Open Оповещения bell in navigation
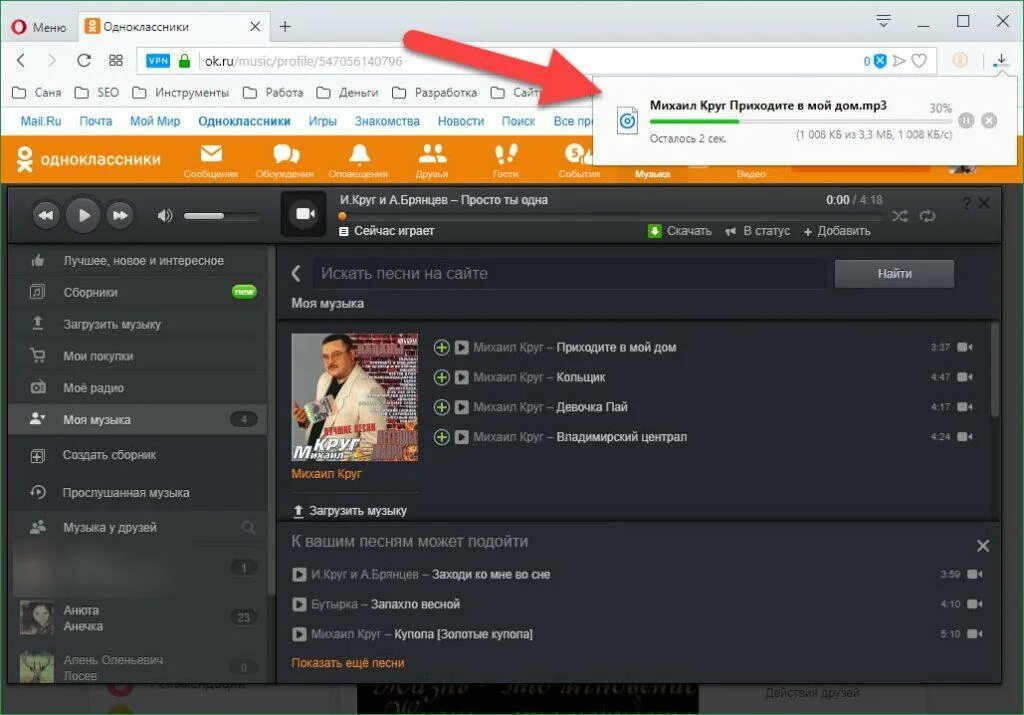1024x715 pixels. tap(359, 161)
